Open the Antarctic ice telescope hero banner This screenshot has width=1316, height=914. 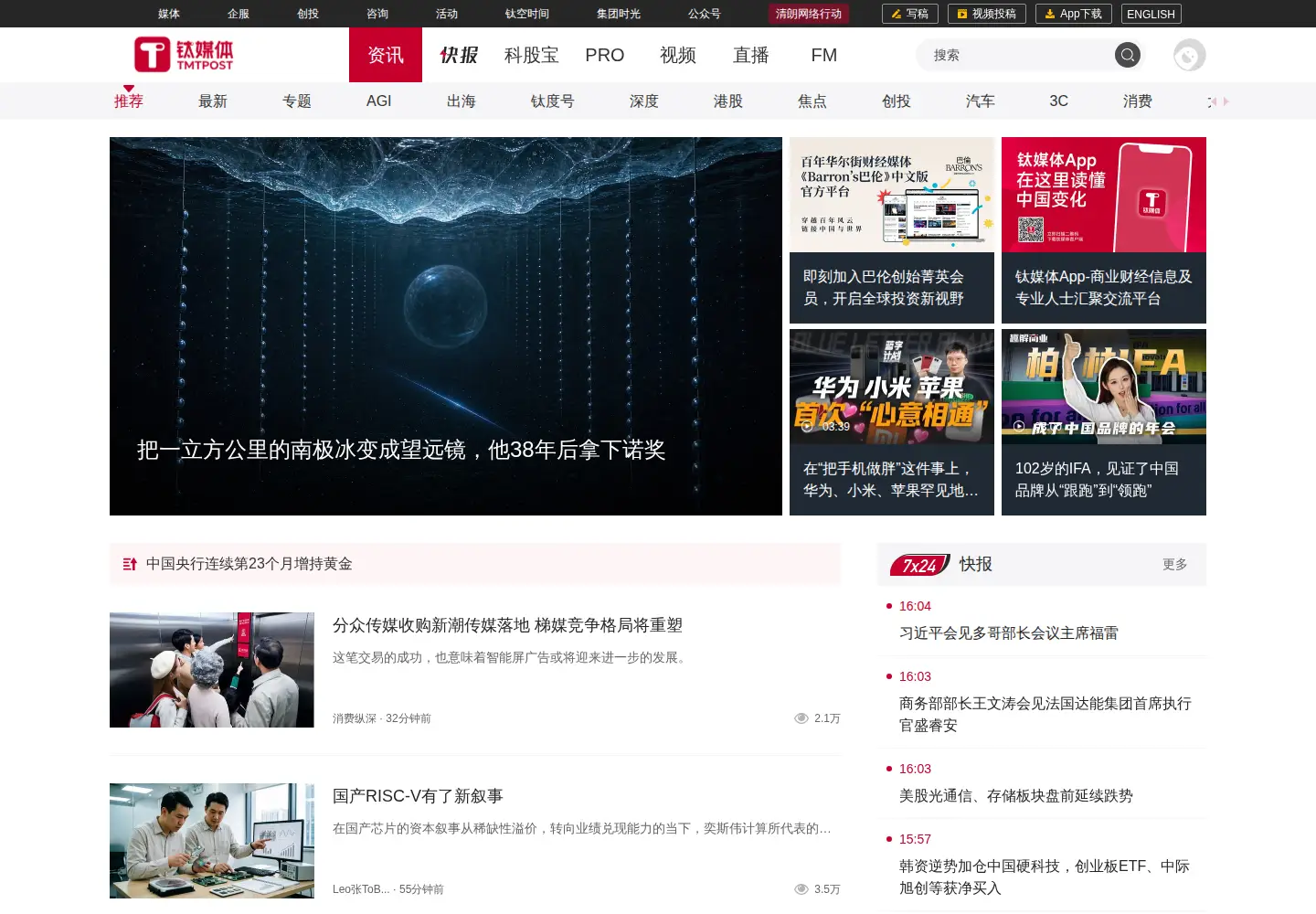click(446, 326)
